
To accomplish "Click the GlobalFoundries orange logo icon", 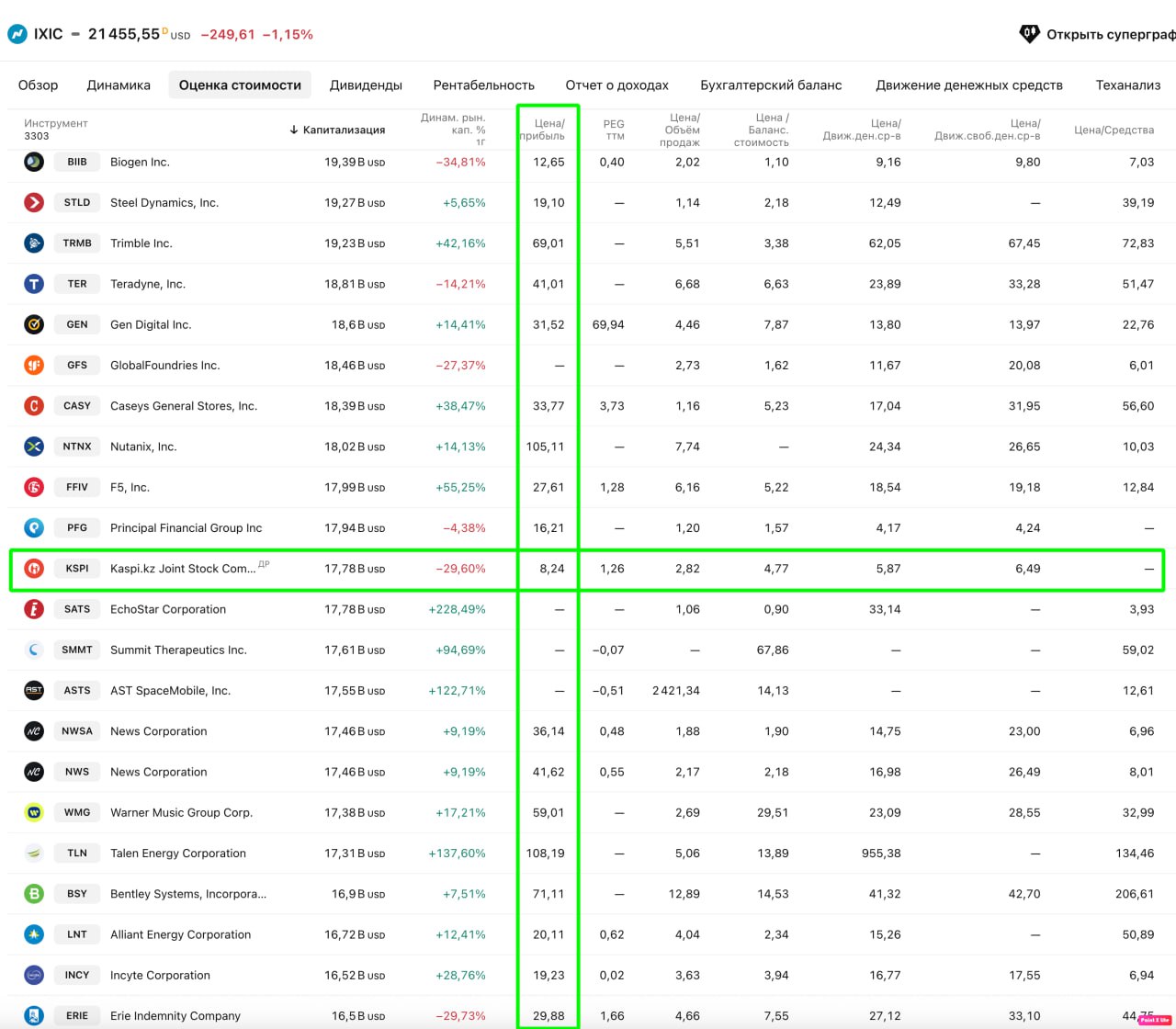I will [x=34, y=365].
